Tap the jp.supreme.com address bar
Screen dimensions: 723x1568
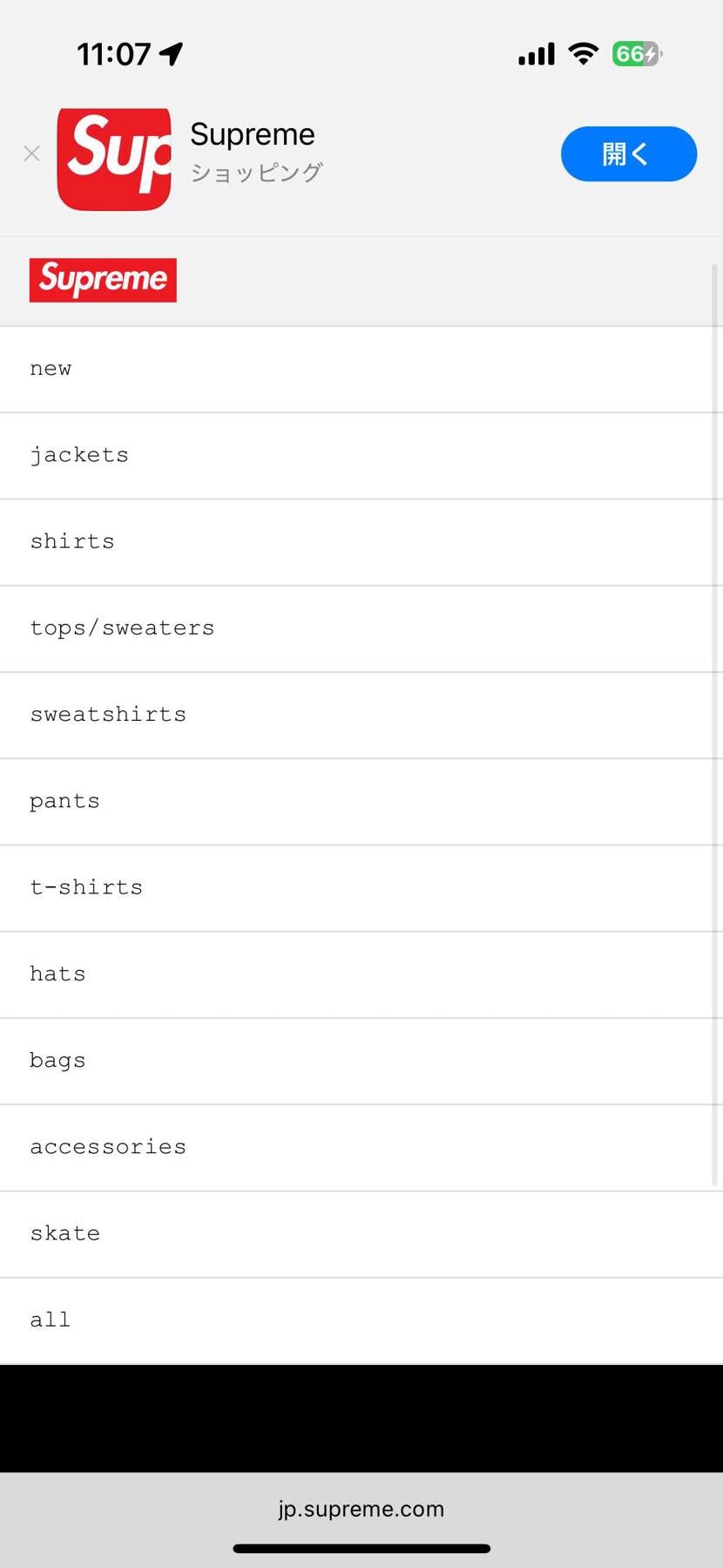(361, 1509)
